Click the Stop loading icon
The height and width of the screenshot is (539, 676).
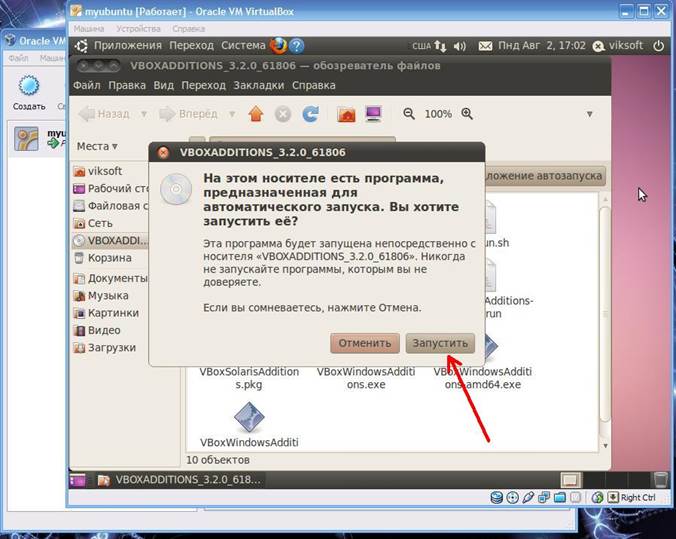[x=283, y=114]
